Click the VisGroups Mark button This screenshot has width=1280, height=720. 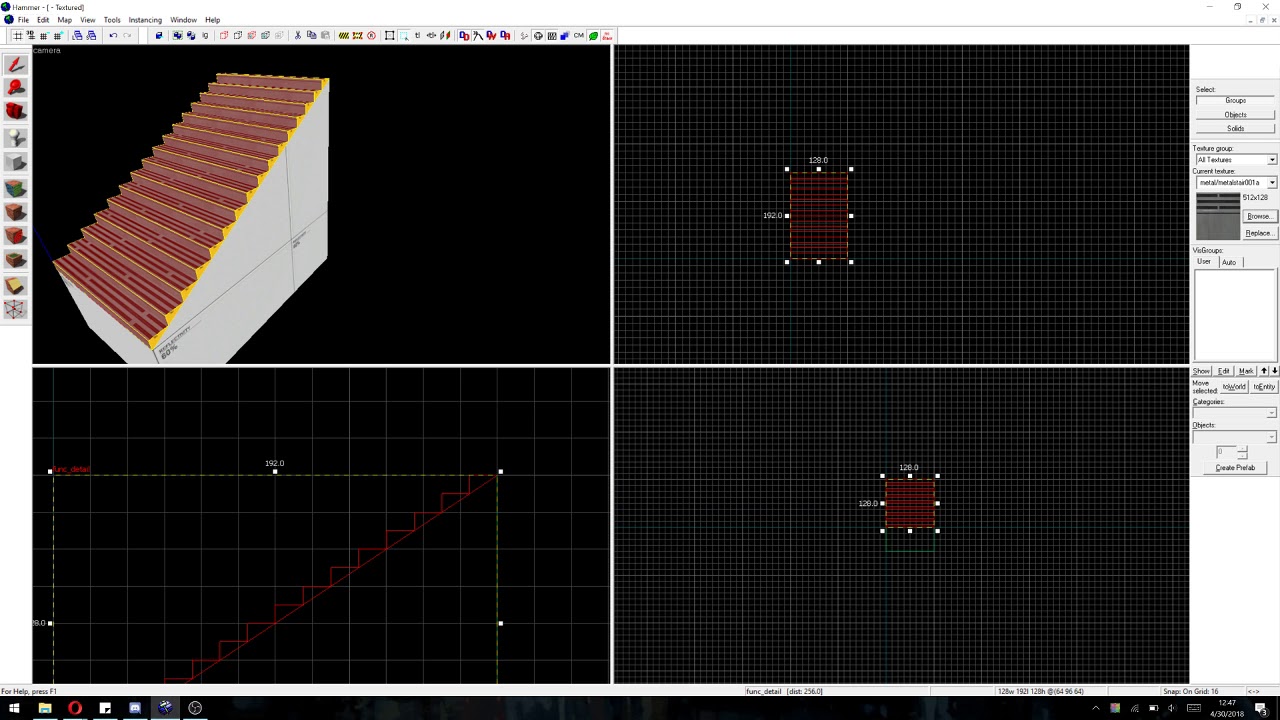(1246, 371)
